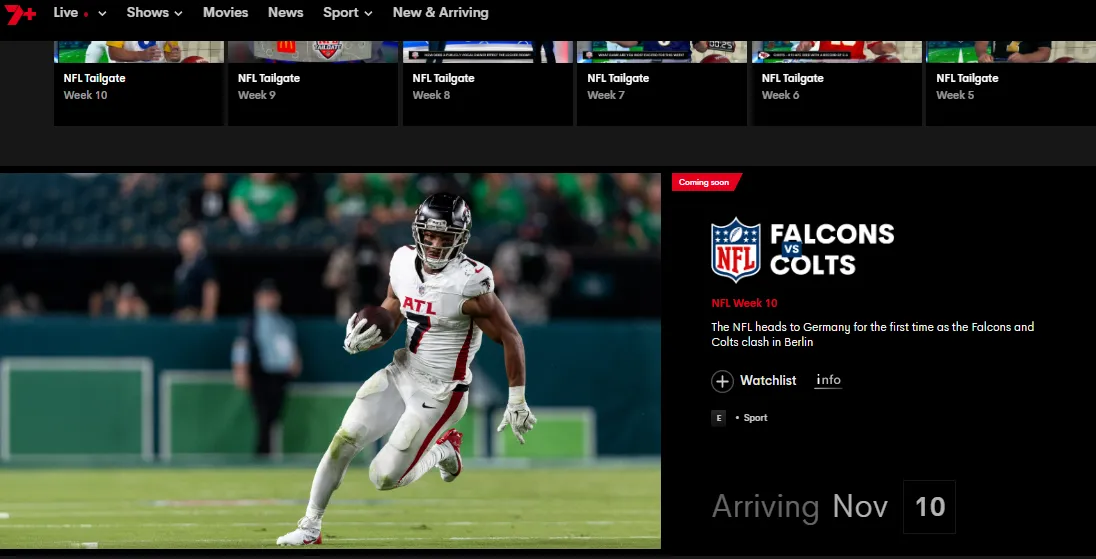Open the NFL Tailgate Week 8 card
The width and height of the screenshot is (1096, 559).
pyautogui.click(x=488, y=83)
